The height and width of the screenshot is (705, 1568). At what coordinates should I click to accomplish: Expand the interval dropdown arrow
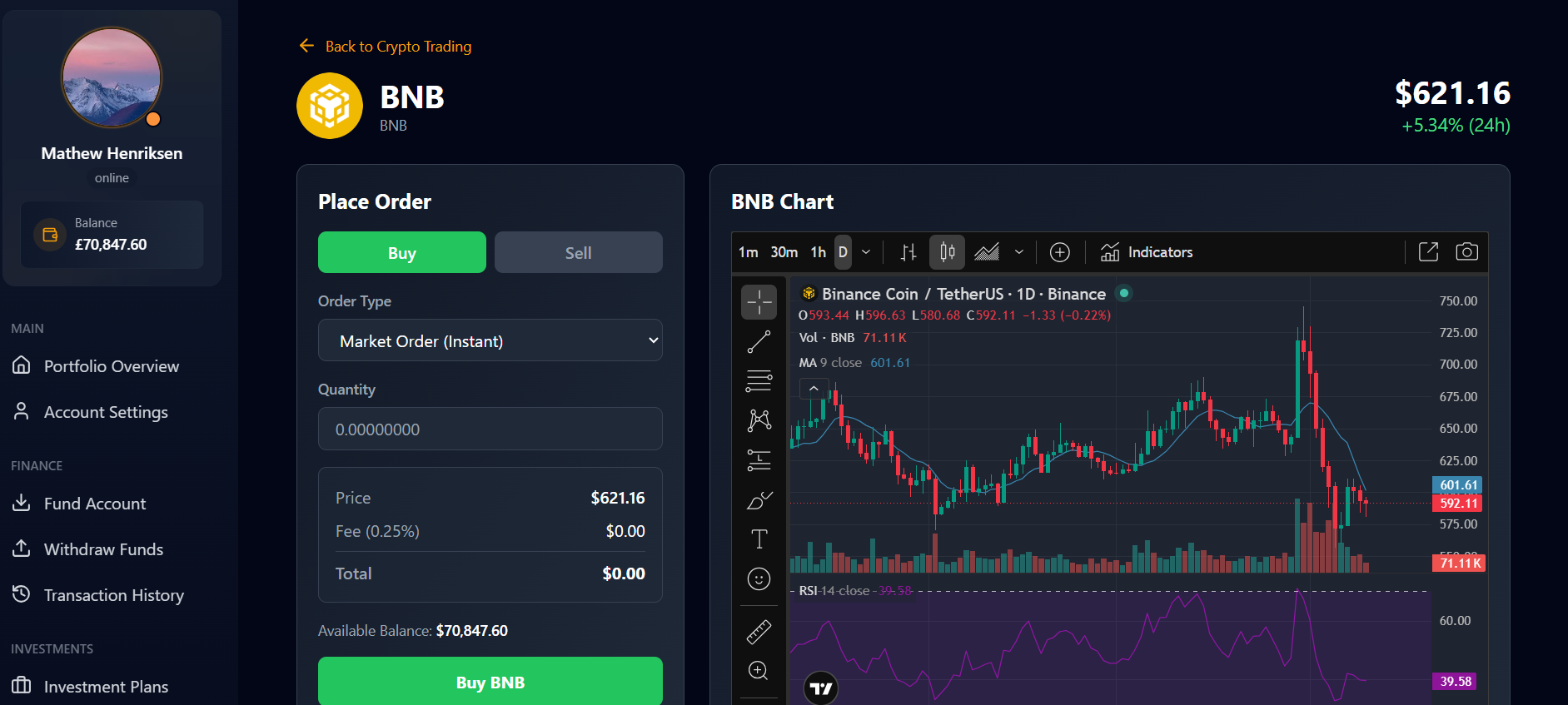866,252
